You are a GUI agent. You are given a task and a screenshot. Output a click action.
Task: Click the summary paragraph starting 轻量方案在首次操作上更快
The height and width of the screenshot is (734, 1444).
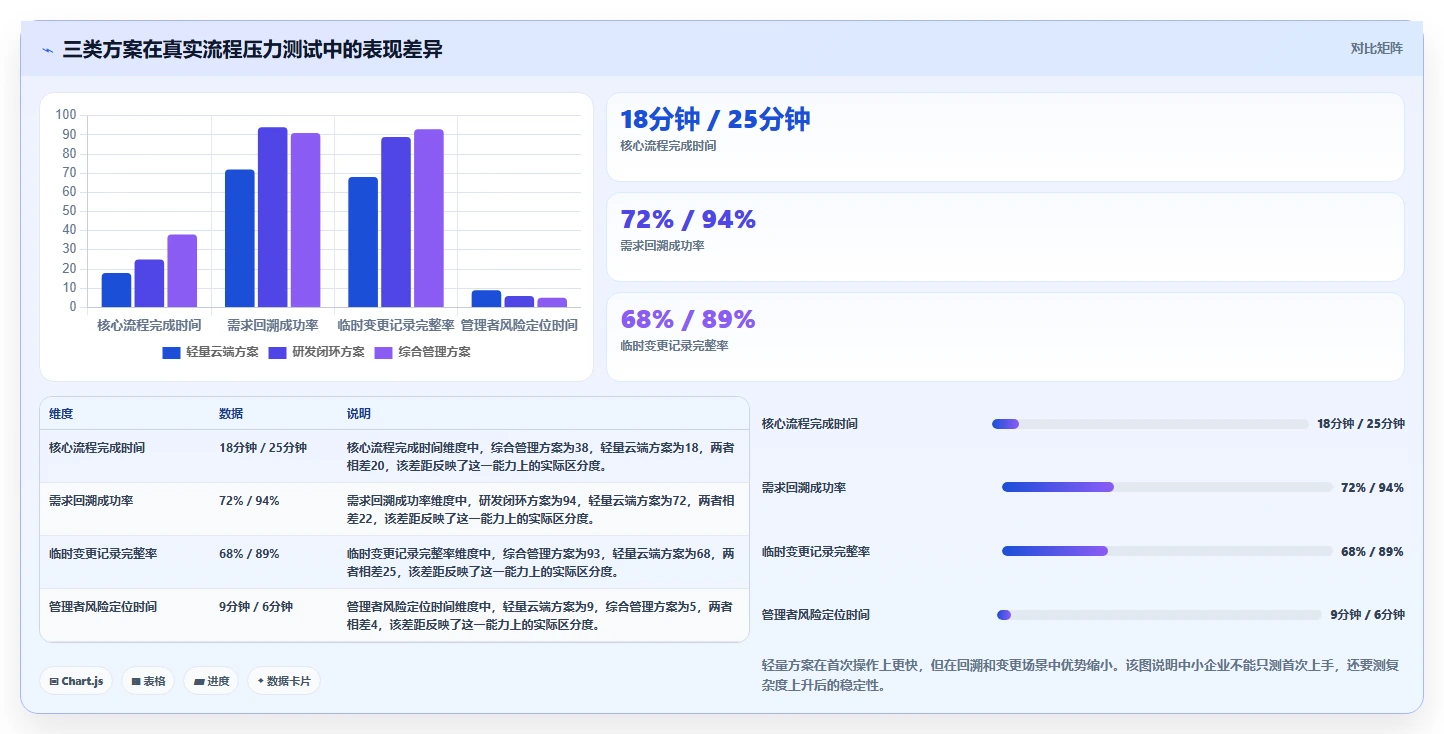click(1080, 675)
